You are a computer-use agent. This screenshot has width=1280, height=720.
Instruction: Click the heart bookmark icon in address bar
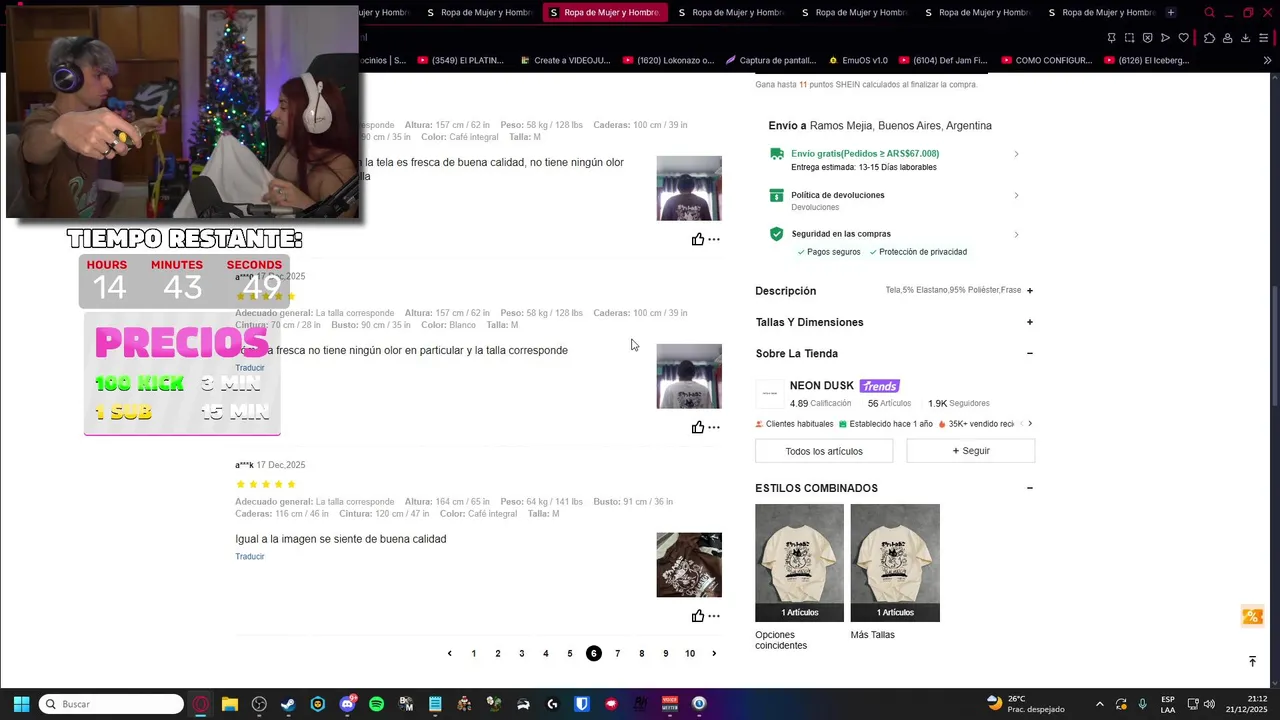point(1183,38)
